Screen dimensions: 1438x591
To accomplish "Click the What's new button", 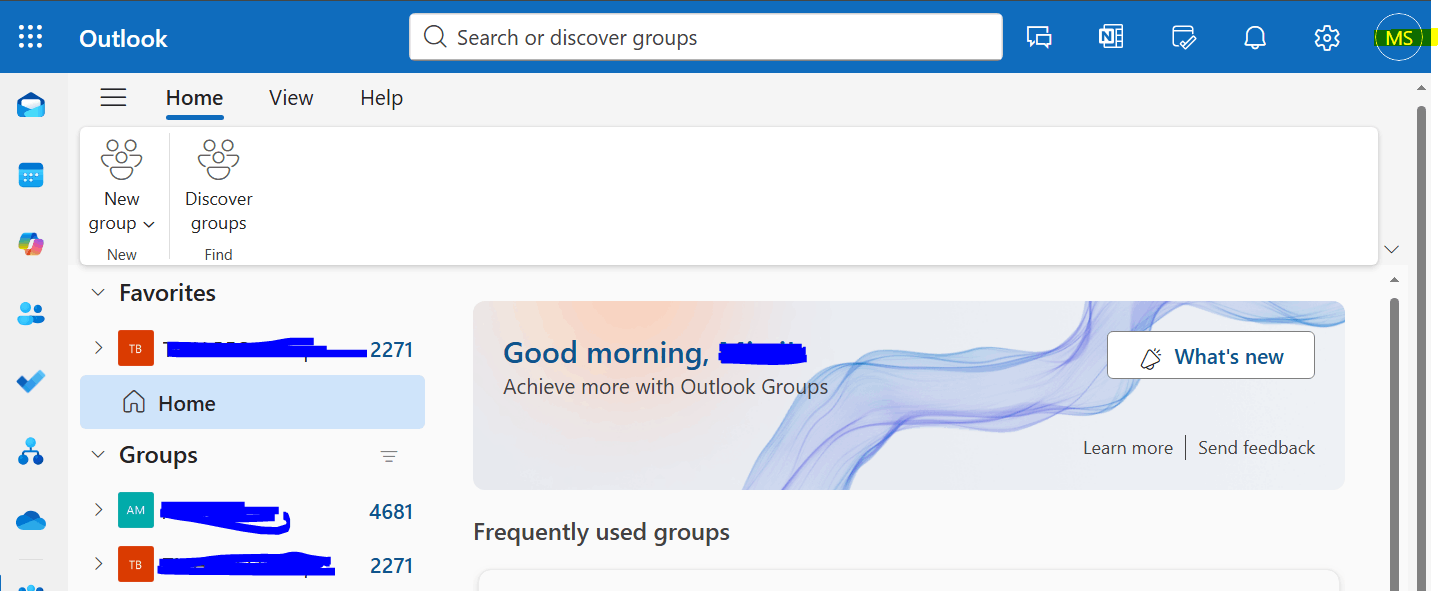I will 1211,356.
